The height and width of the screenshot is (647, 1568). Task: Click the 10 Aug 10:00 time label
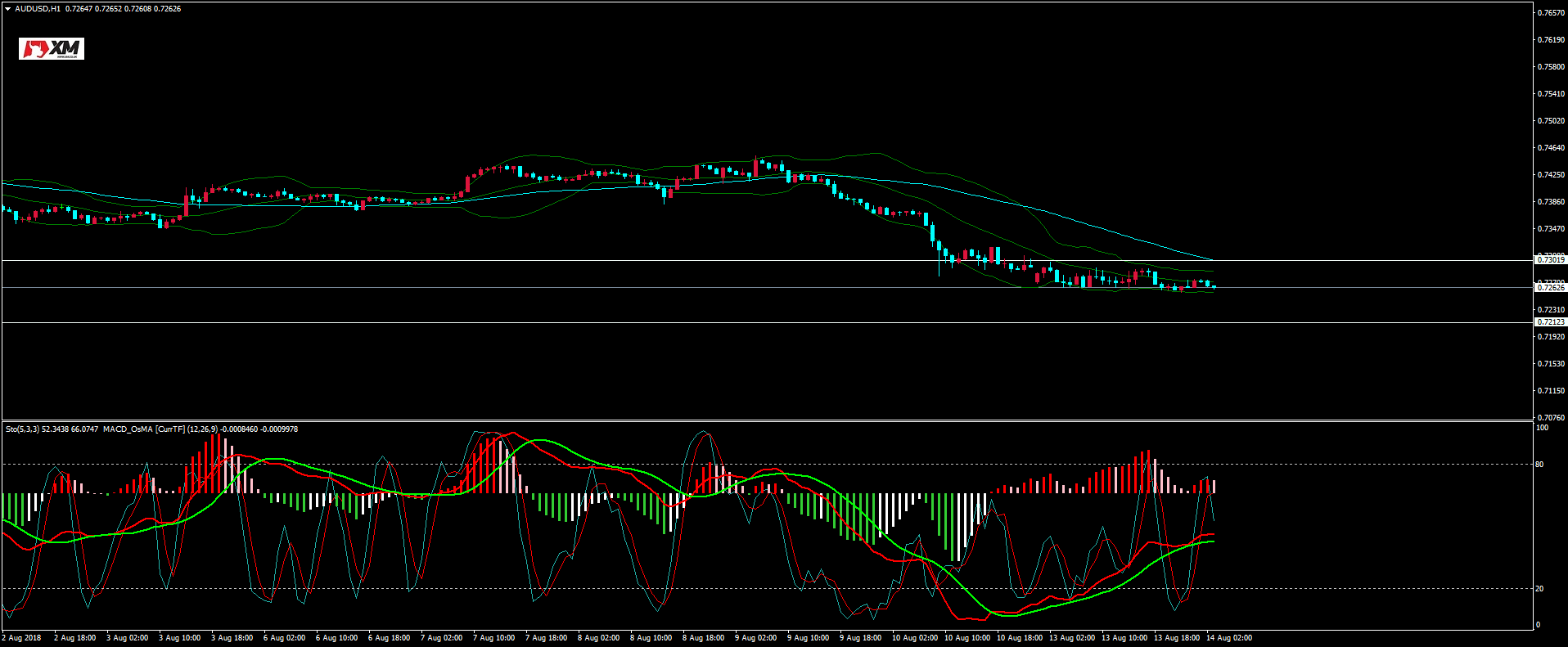coord(967,638)
